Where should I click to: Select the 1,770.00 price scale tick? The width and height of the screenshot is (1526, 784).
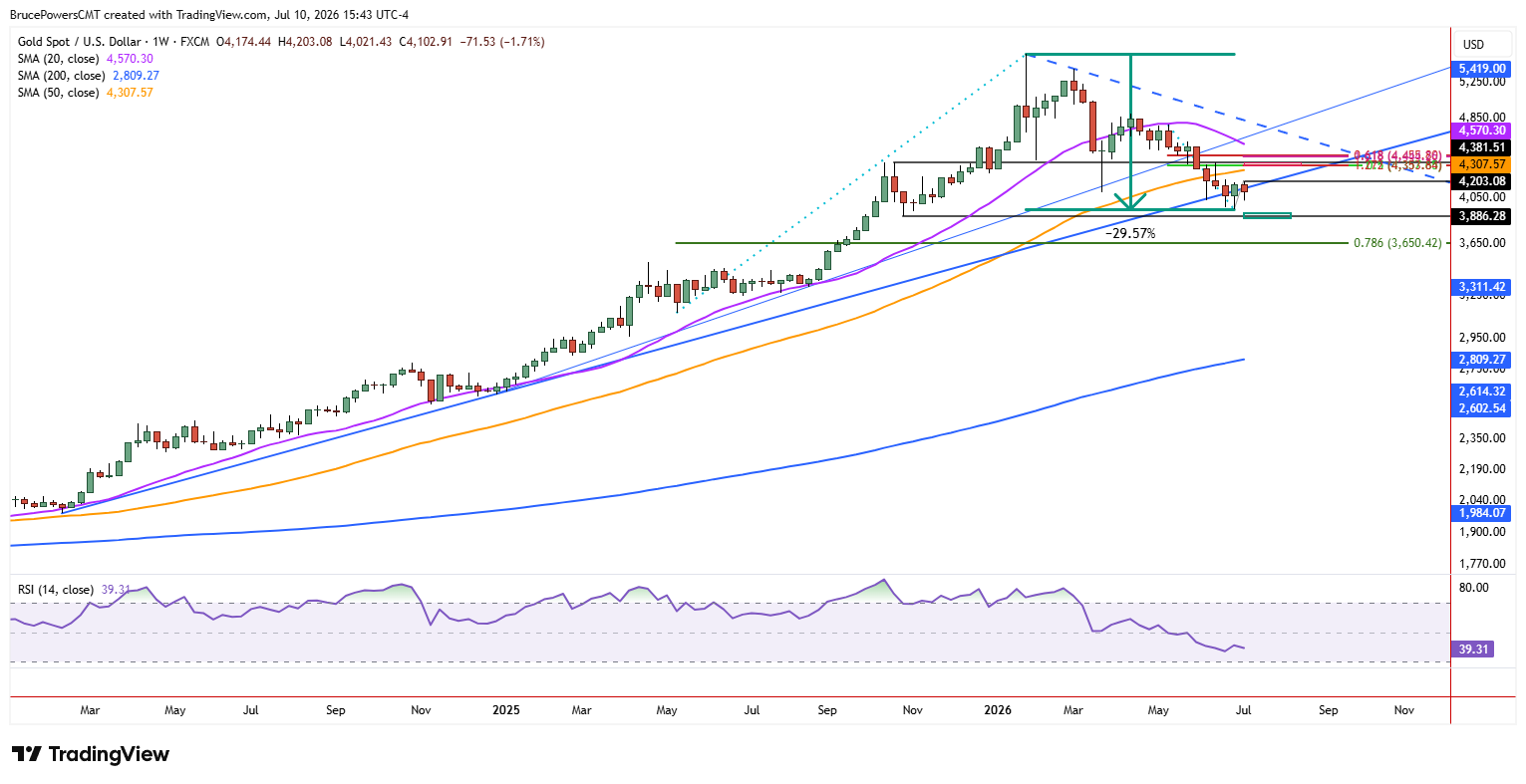(1481, 564)
